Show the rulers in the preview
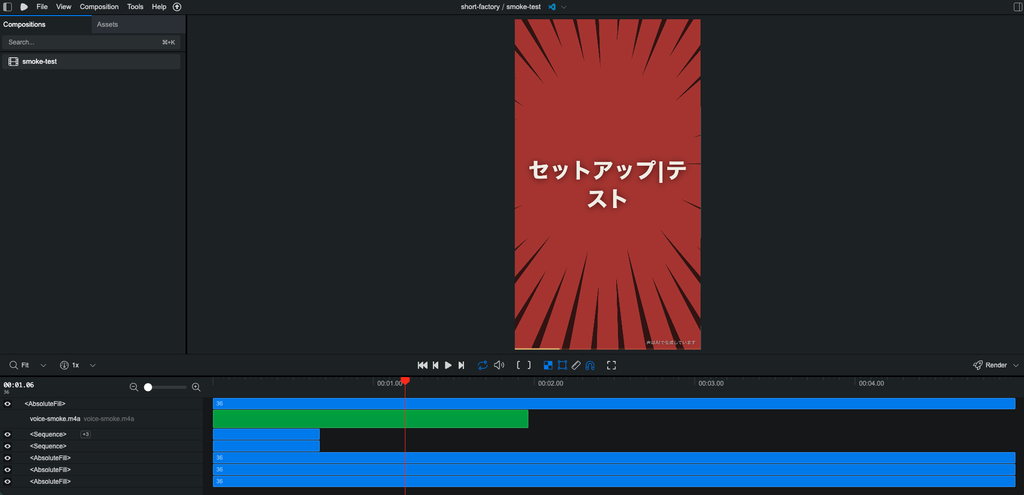The height and width of the screenshot is (495, 1024). coord(576,365)
